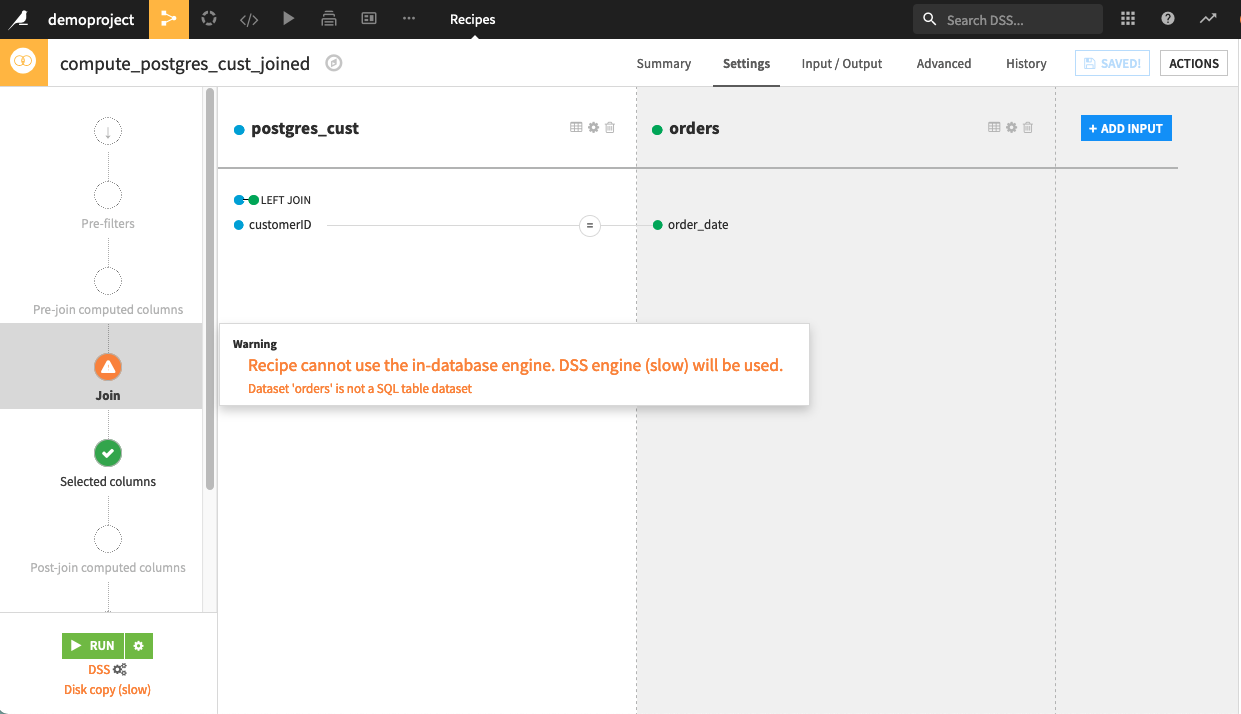Open the Jobs play icon in top bar
Viewport: 1241px width, 714px height.
pyautogui.click(x=289, y=19)
